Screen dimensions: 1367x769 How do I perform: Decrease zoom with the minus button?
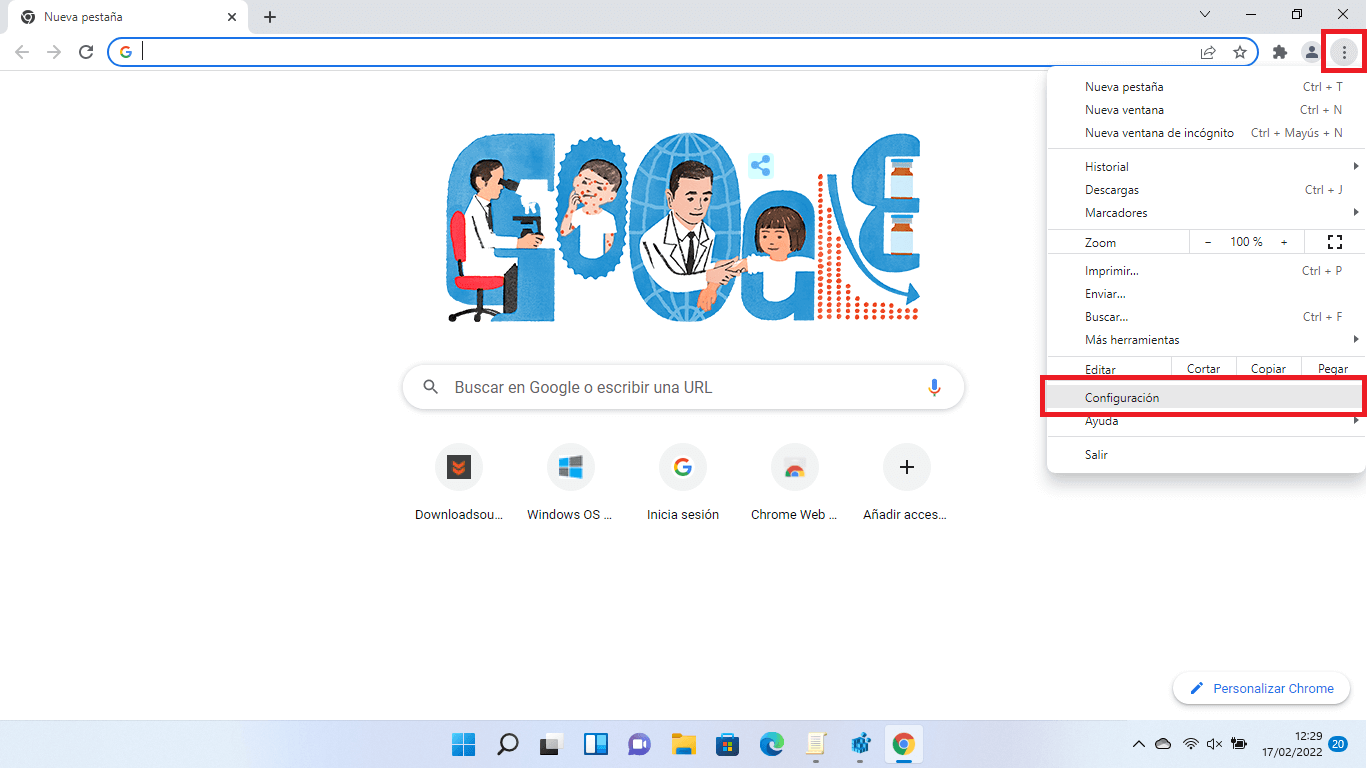click(1208, 242)
